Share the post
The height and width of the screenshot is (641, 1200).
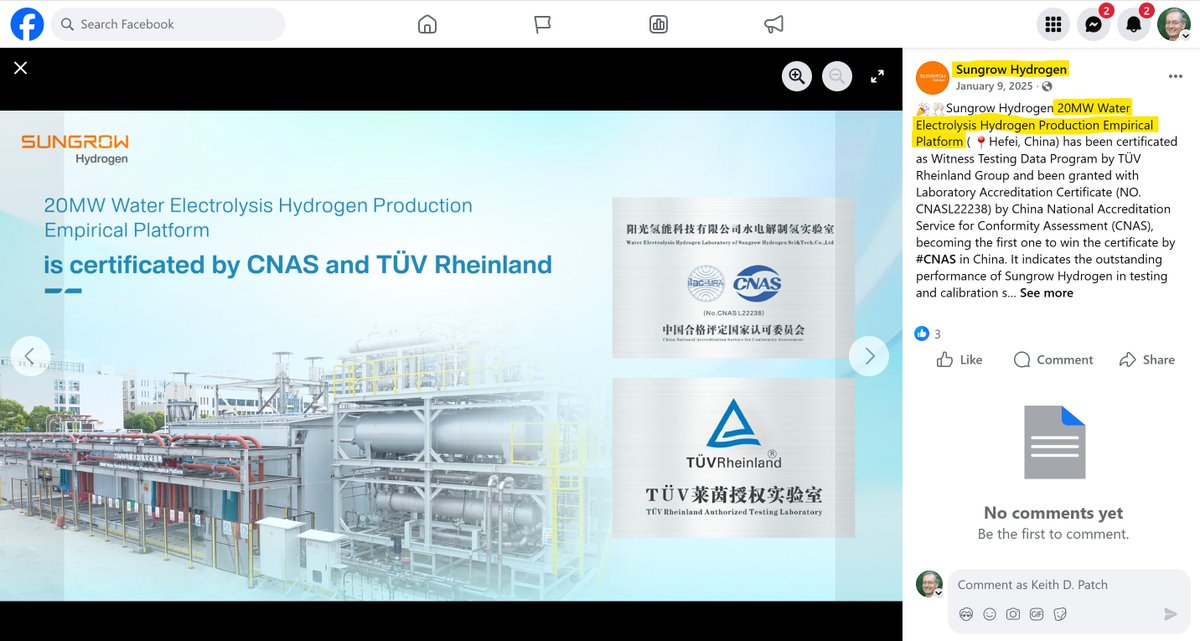(x=1147, y=360)
